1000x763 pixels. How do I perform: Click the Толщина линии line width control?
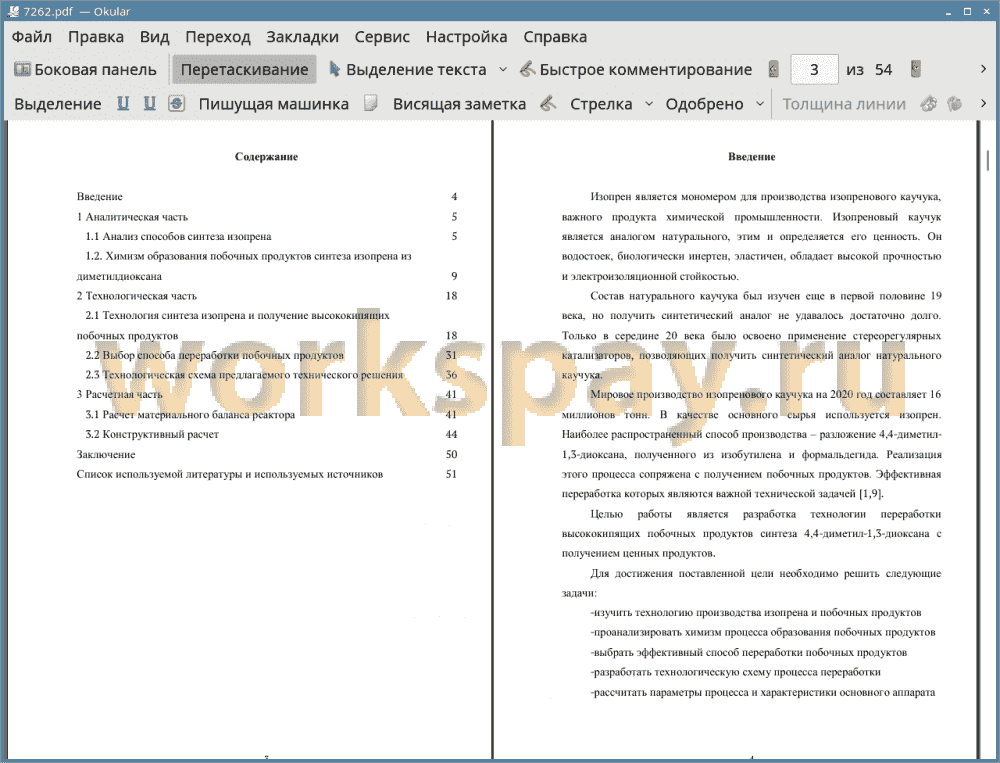[x=844, y=104]
